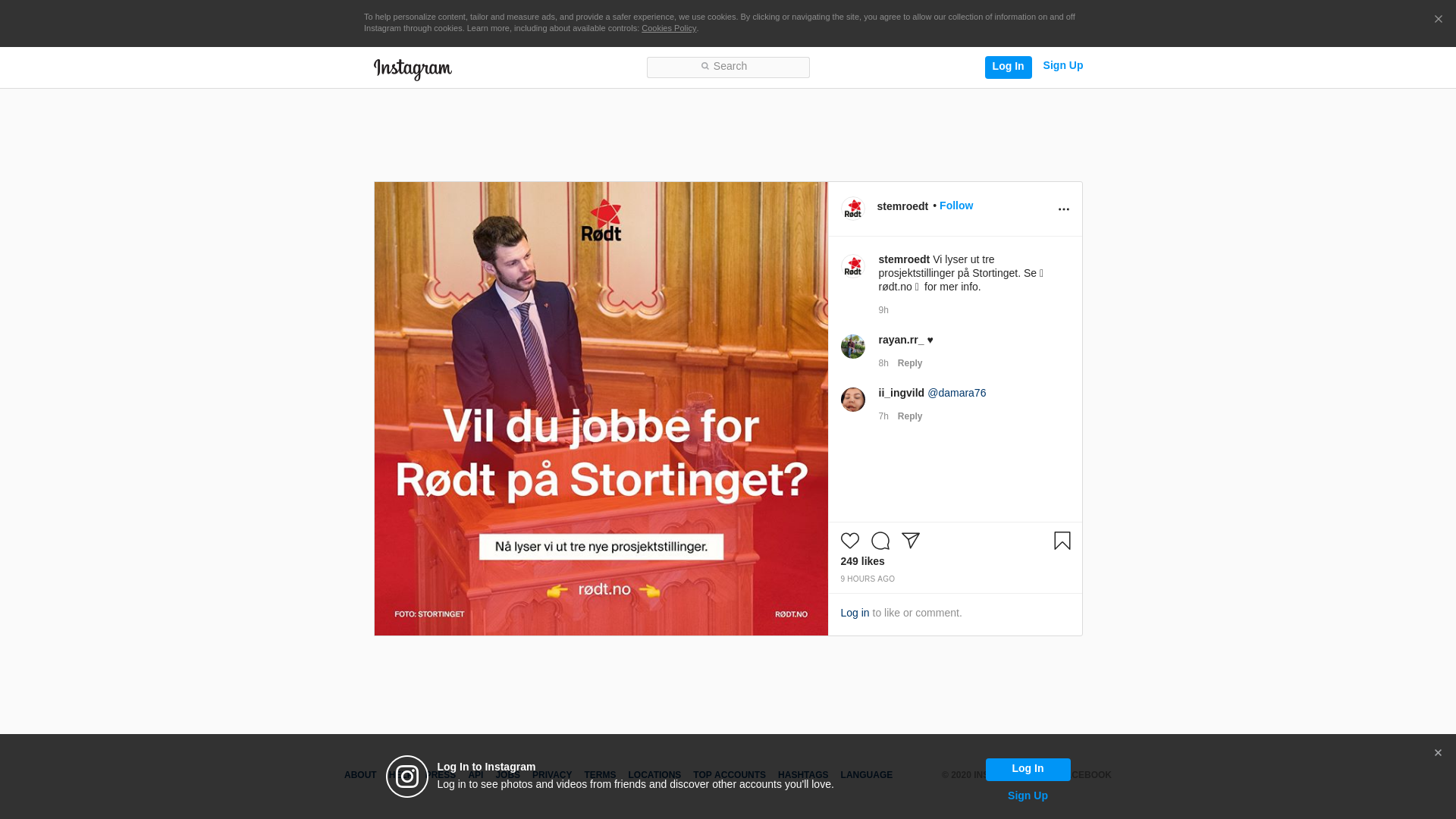This screenshot has width=1456, height=819.
Task: Open the @damara76 mention link
Action: pos(956,393)
